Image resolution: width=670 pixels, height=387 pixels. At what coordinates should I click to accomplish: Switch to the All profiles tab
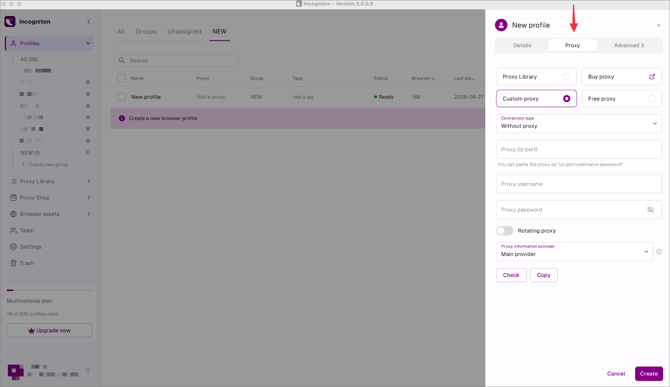pos(121,32)
